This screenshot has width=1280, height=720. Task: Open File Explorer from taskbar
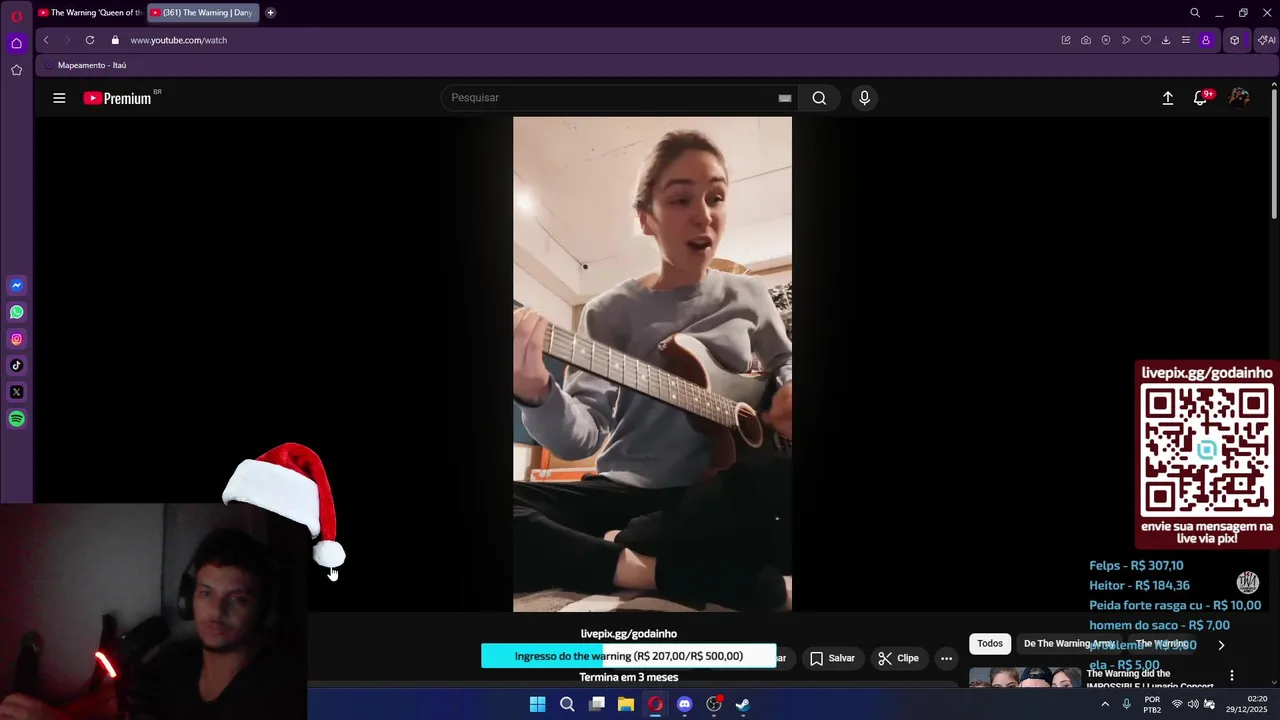(x=626, y=704)
